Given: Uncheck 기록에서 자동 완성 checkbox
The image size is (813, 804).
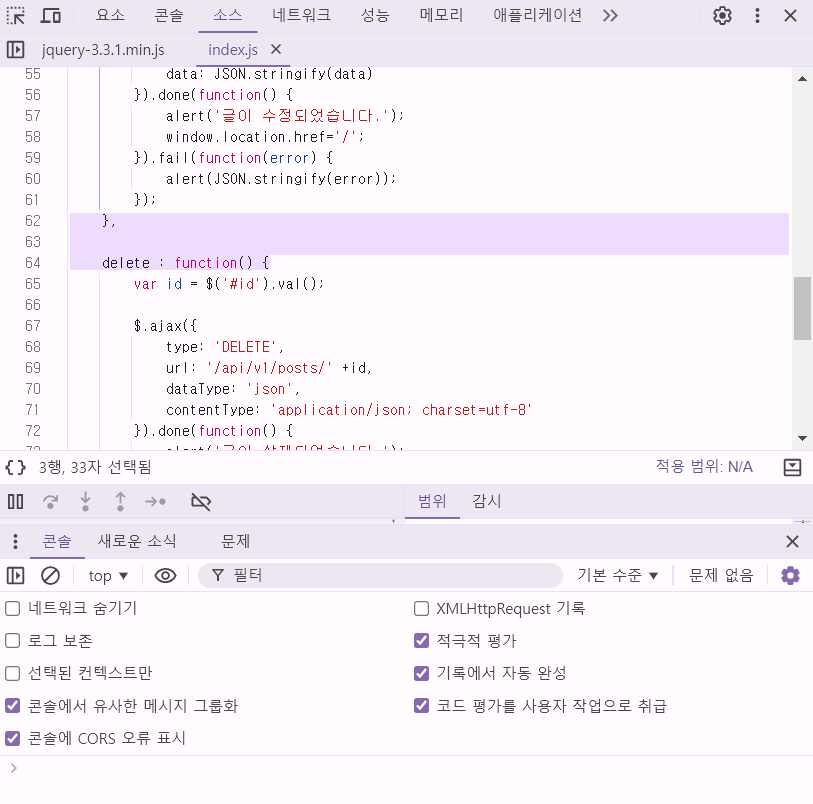Looking at the screenshot, I should (422, 673).
